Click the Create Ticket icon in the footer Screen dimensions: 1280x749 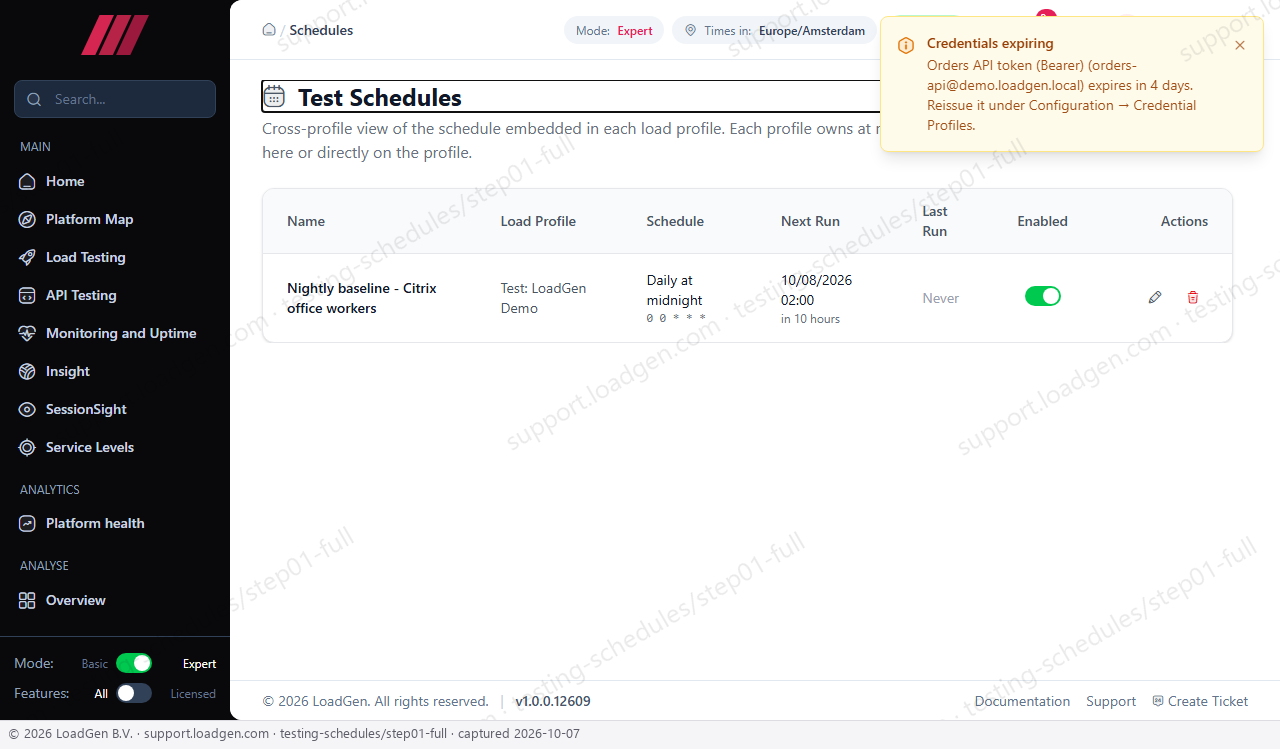pyautogui.click(x=1158, y=701)
